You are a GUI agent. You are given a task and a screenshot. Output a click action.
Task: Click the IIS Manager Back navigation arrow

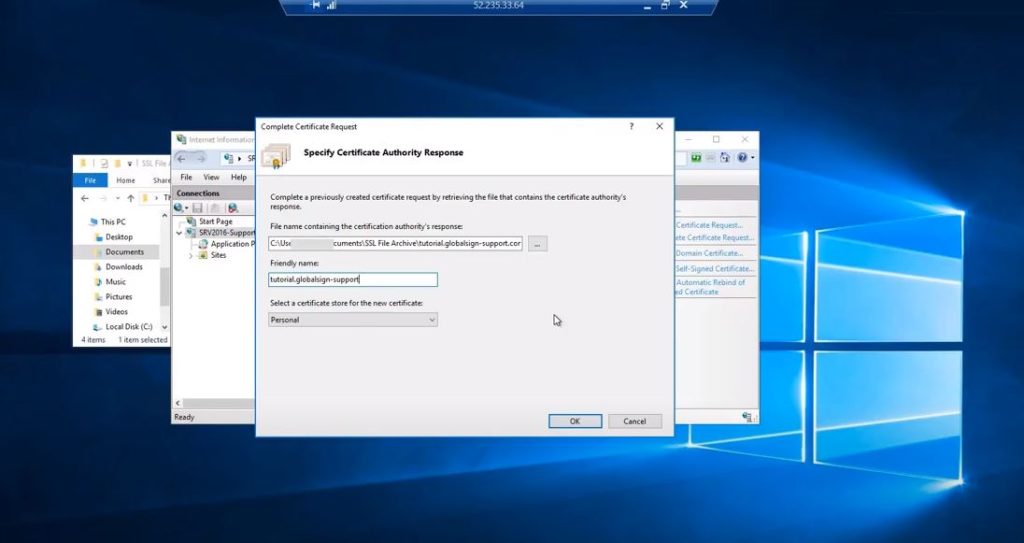point(182,159)
